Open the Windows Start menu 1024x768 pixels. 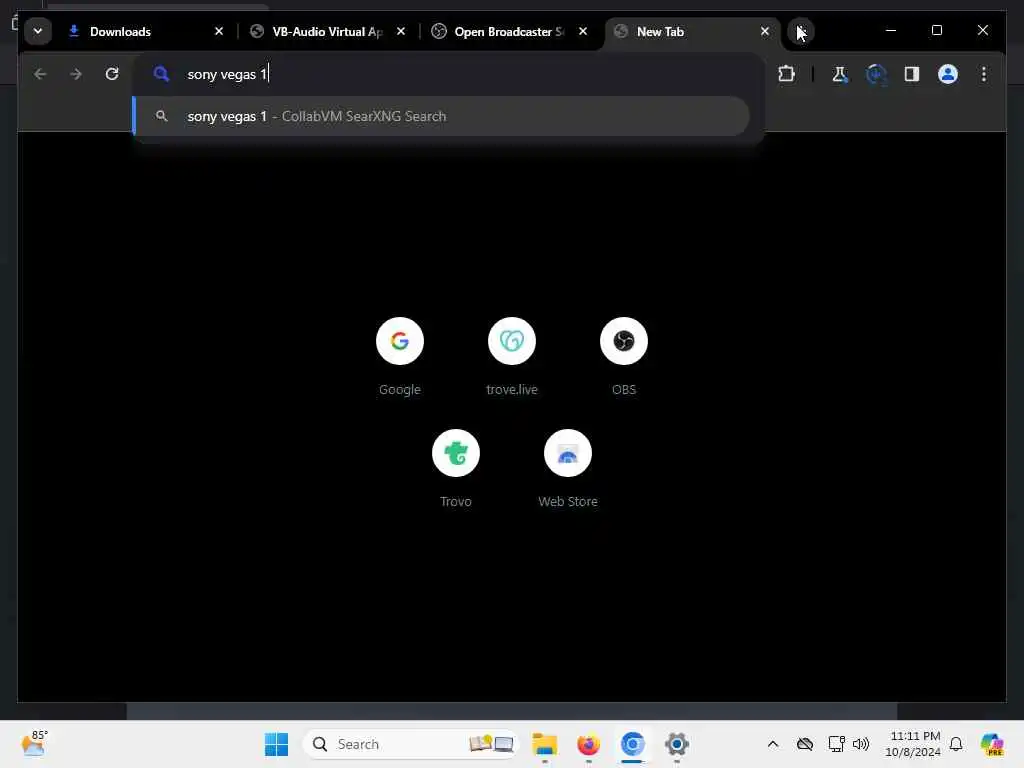[x=276, y=744]
